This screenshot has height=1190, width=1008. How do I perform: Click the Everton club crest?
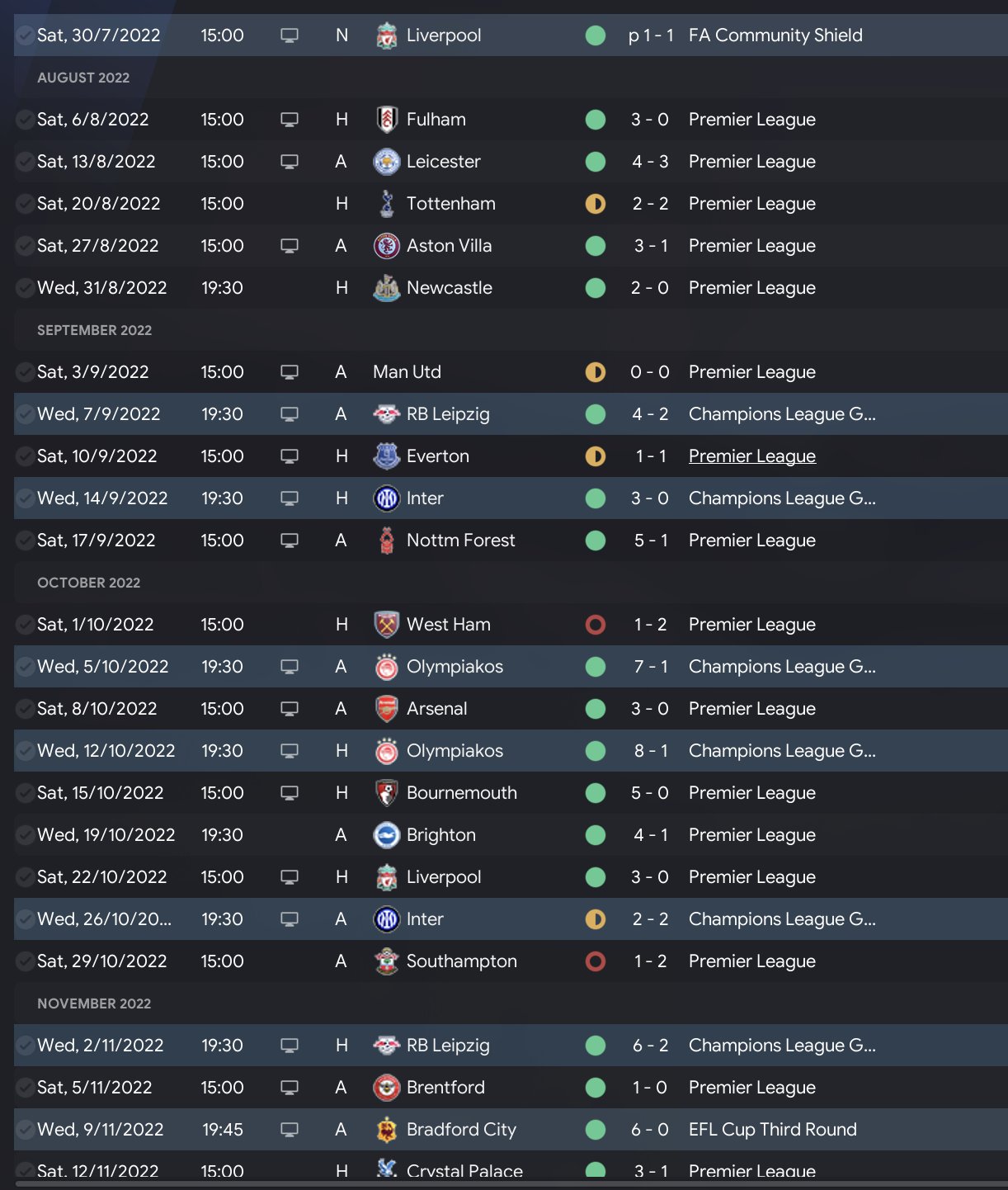tap(386, 456)
